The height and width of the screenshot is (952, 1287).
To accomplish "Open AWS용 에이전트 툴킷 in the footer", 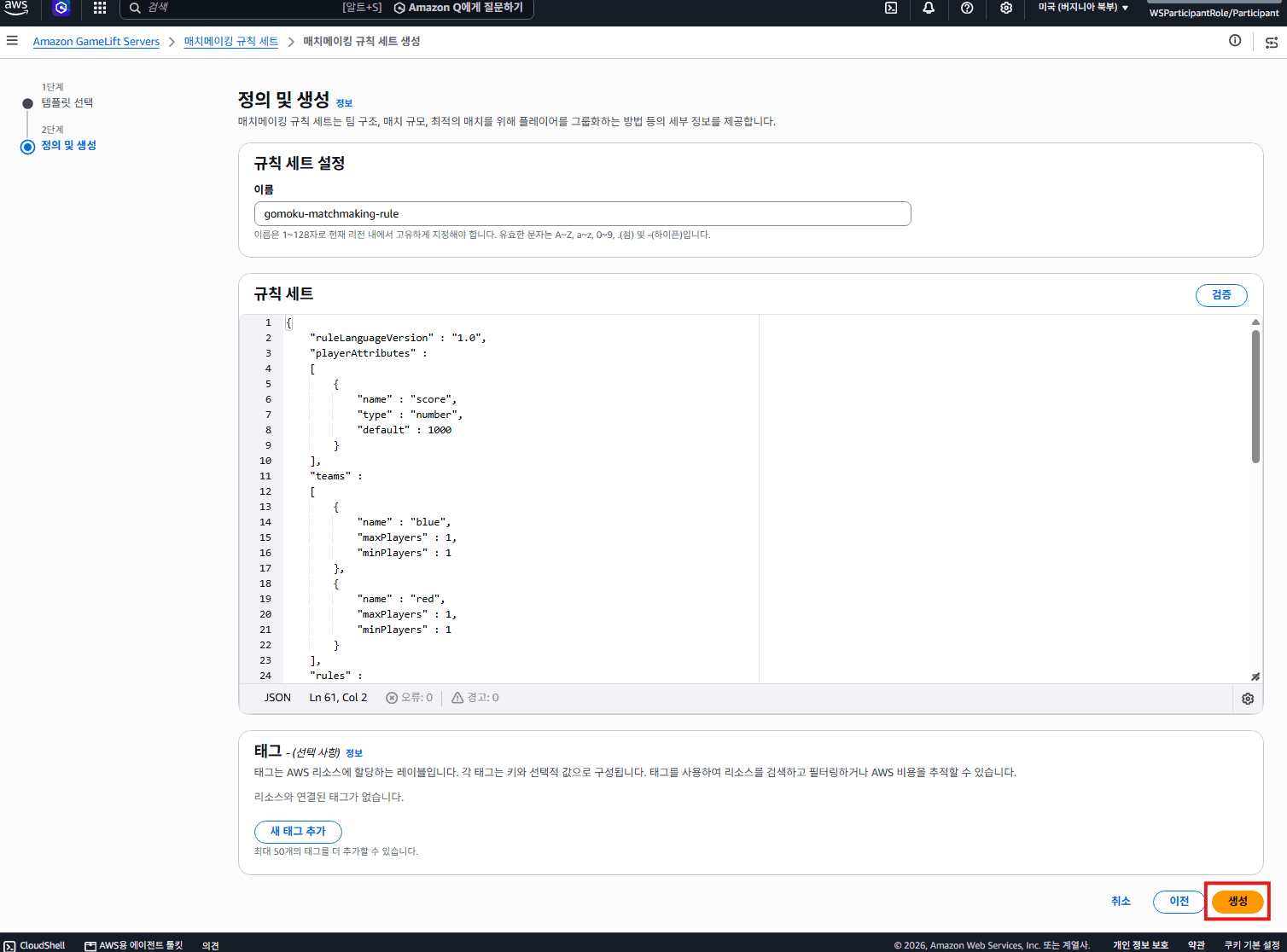I will (x=134, y=945).
